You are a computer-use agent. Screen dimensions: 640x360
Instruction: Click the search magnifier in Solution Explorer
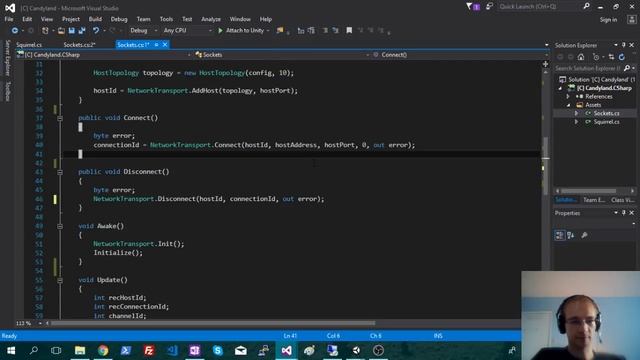[627, 68]
